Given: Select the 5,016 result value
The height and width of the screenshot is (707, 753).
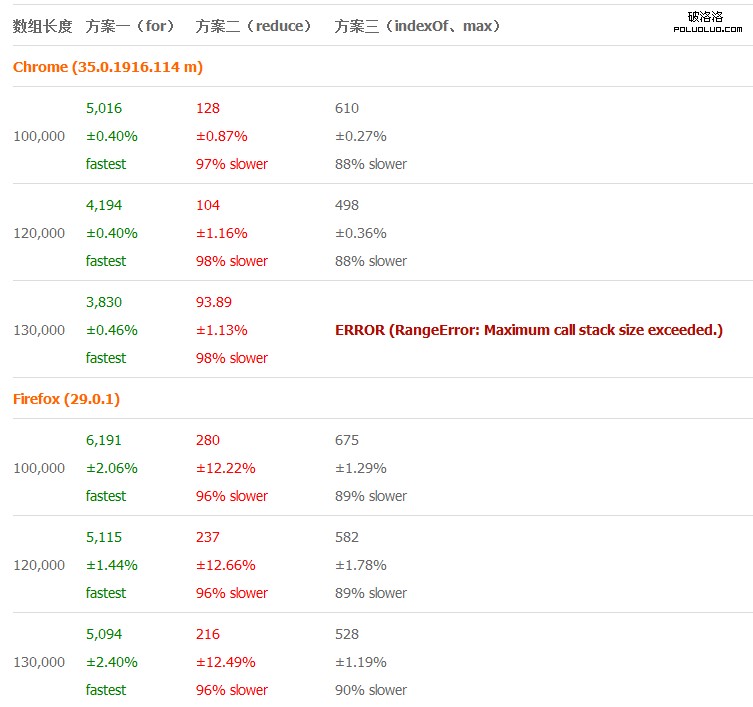Looking at the screenshot, I should coord(104,108).
